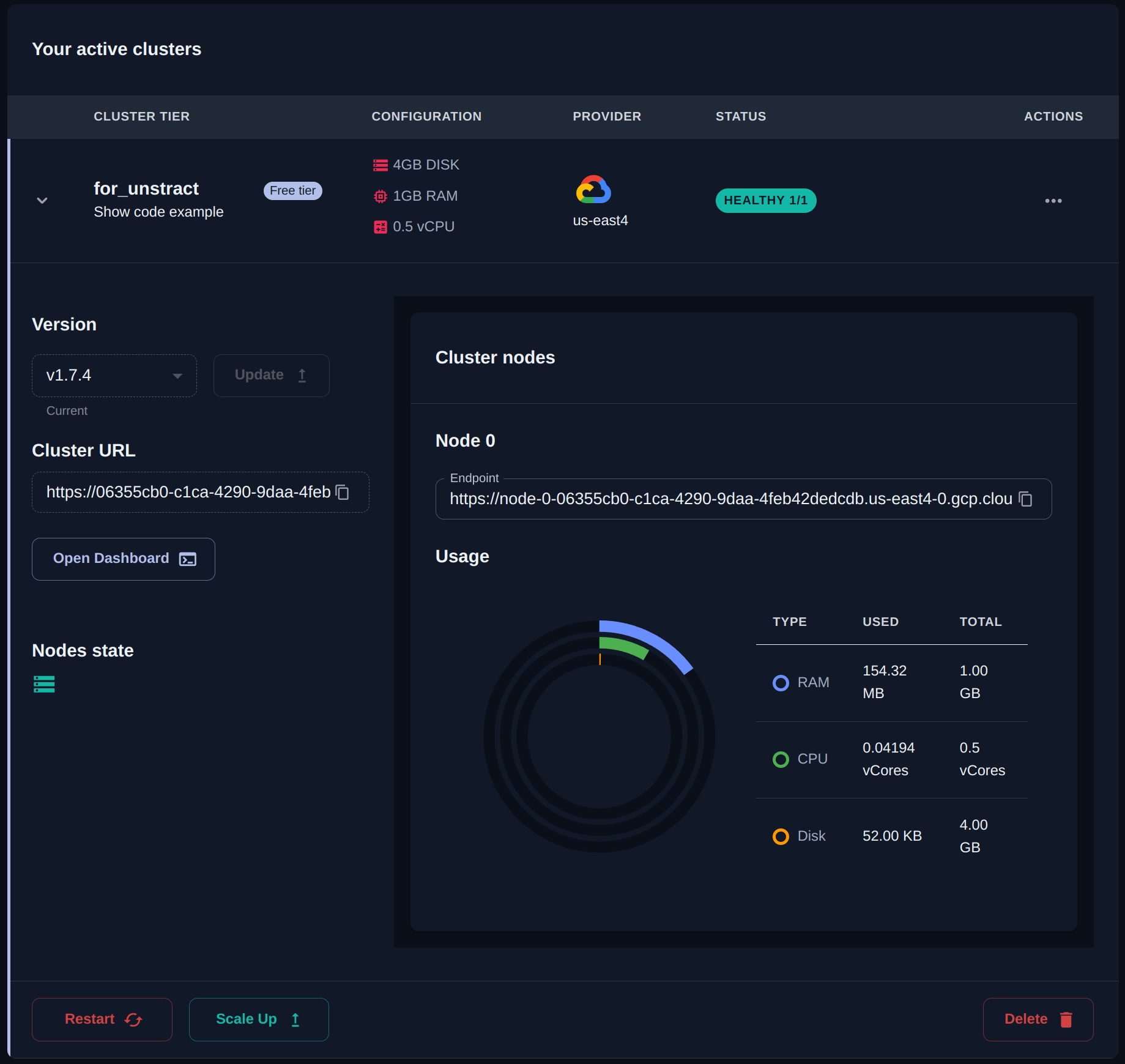Click the us-east4 region label

click(x=600, y=221)
